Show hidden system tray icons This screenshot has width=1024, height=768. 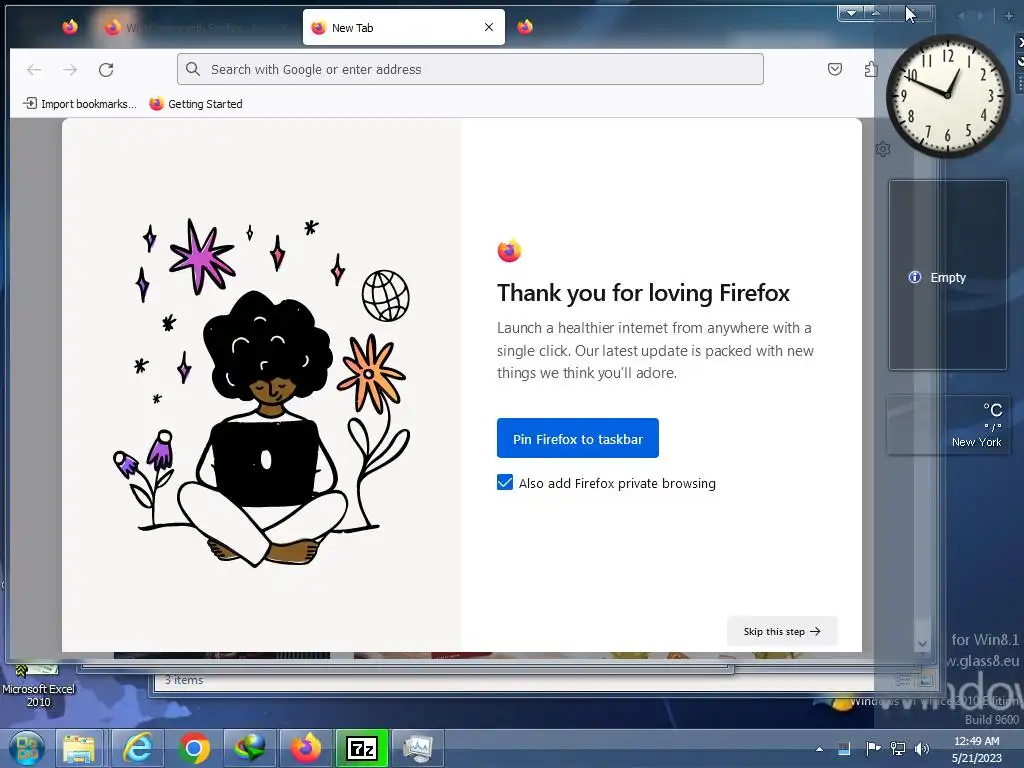(819, 749)
